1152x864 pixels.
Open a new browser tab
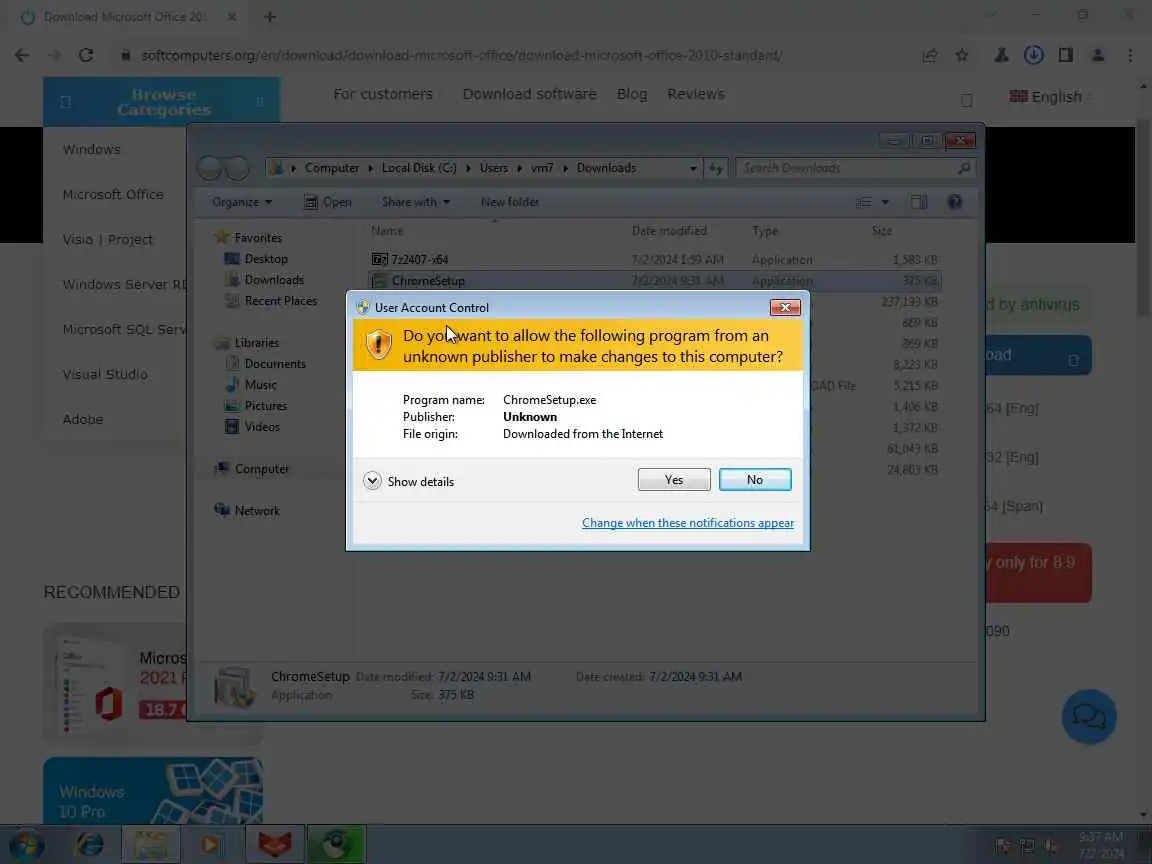point(270,17)
